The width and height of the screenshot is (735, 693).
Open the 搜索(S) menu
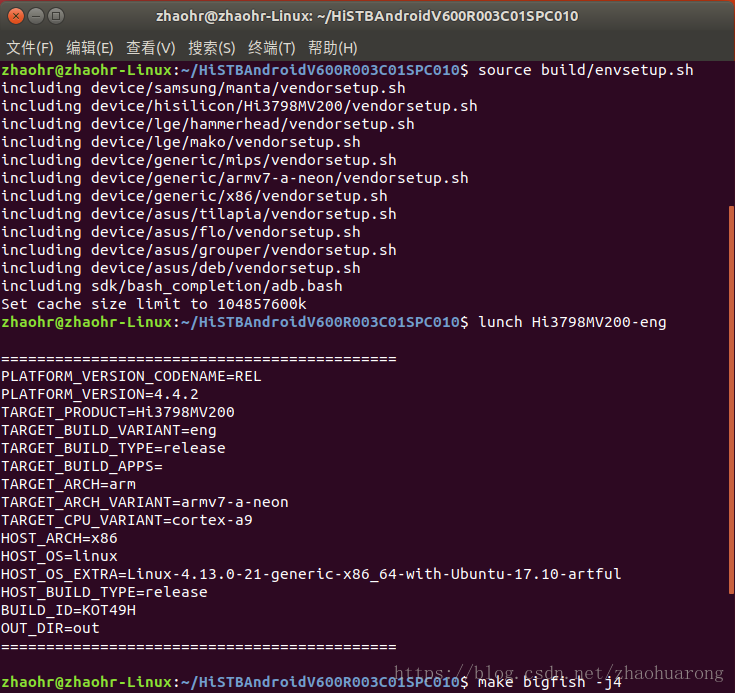pyautogui.click(x=211, y=48)
